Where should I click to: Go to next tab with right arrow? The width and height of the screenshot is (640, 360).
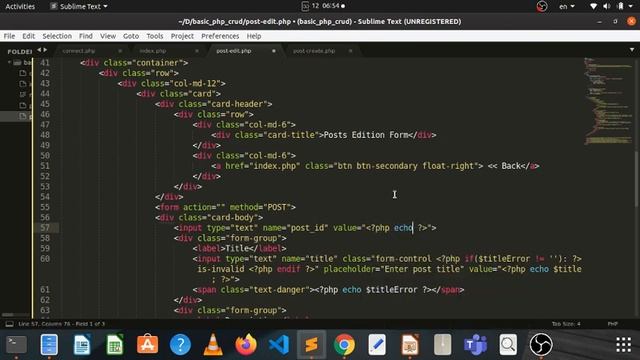click(x=45, y=50)
